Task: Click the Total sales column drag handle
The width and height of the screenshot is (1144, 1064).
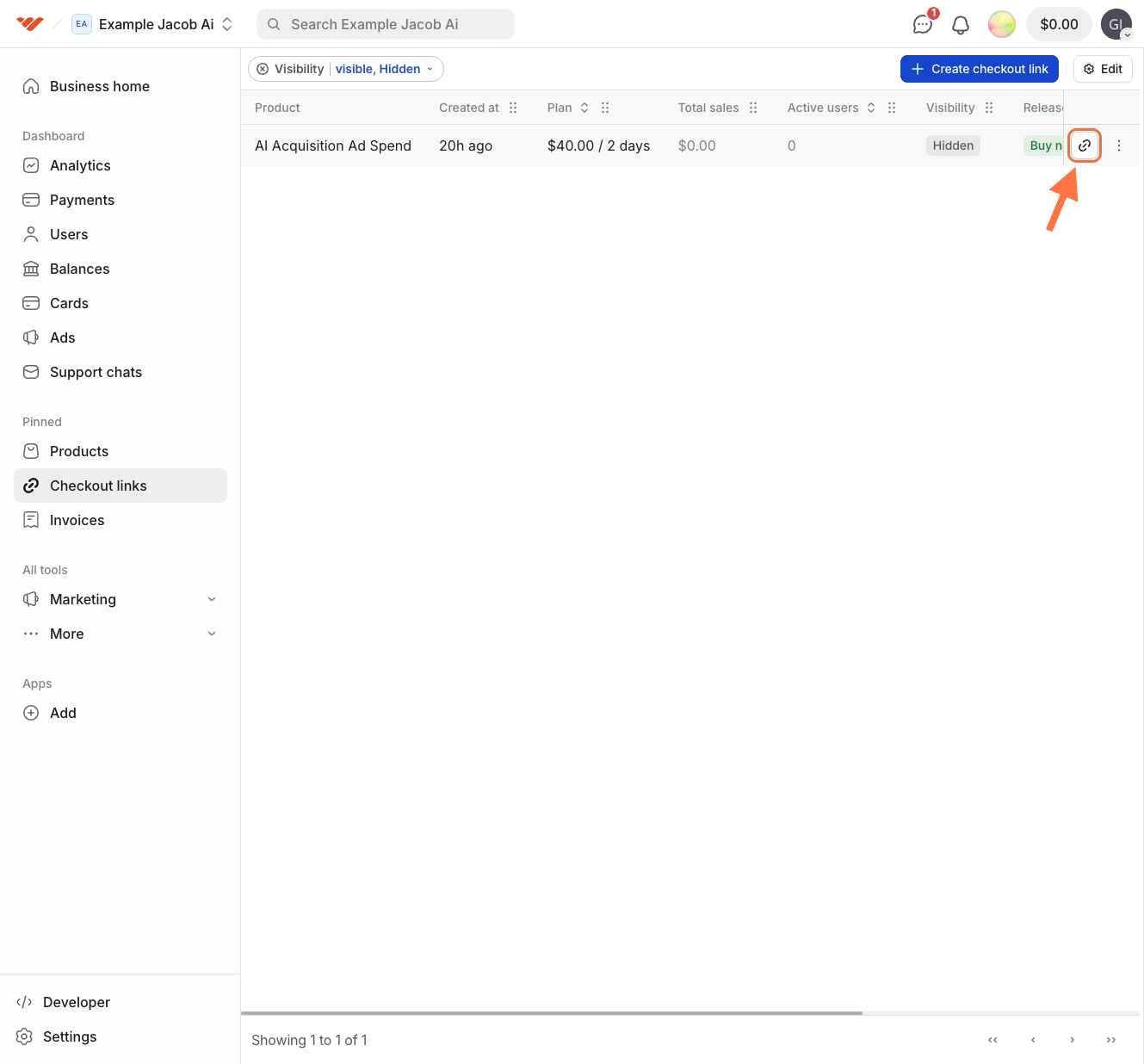Action: (x=753, y=108)
